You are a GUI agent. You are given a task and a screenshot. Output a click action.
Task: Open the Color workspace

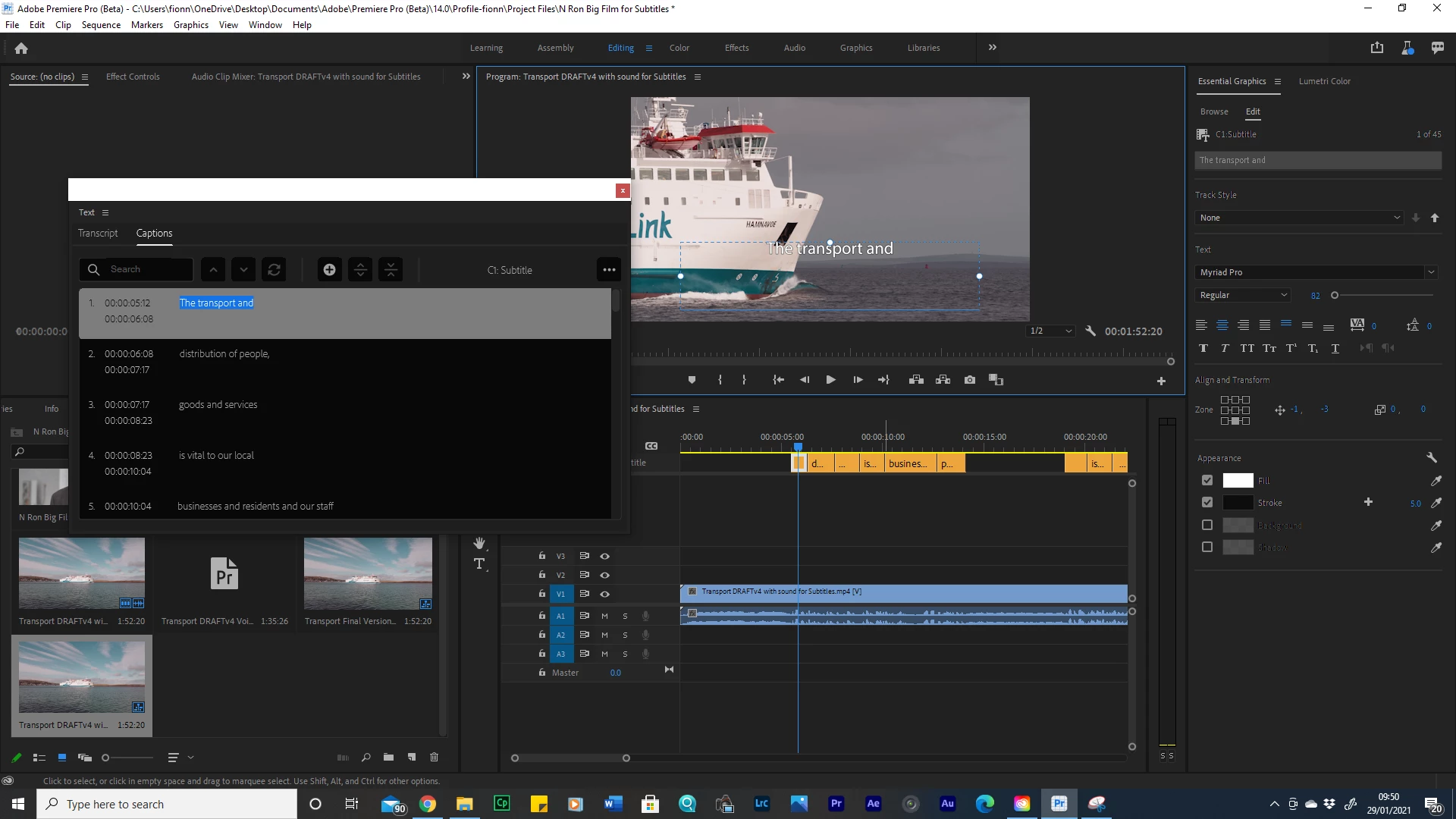[679, 48]
